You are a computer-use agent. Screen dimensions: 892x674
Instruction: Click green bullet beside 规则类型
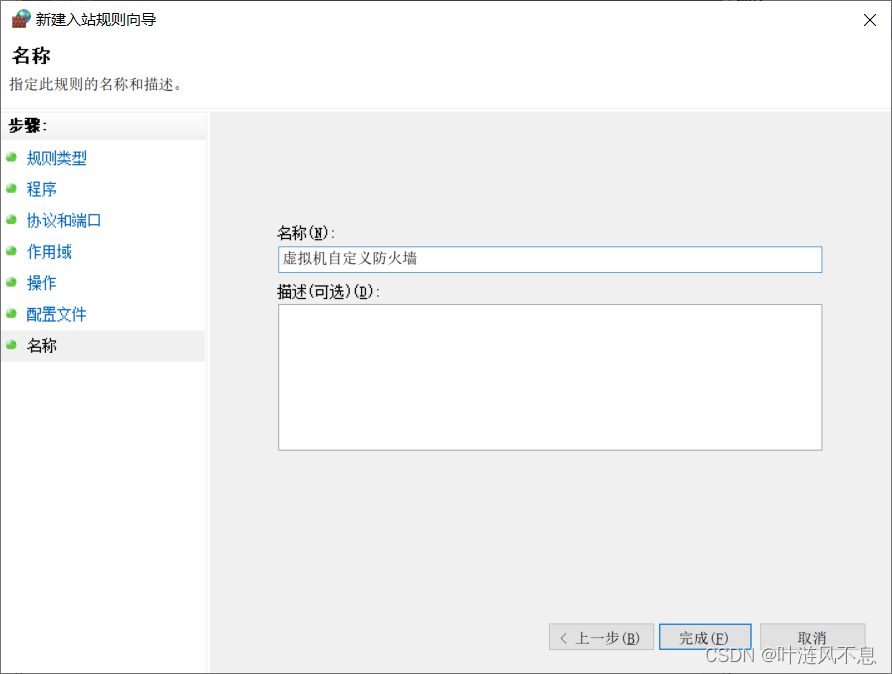pos(11,157)
